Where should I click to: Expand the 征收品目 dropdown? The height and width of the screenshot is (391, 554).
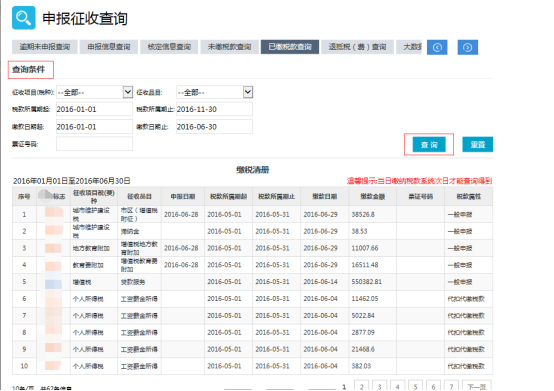coord(214,92)
